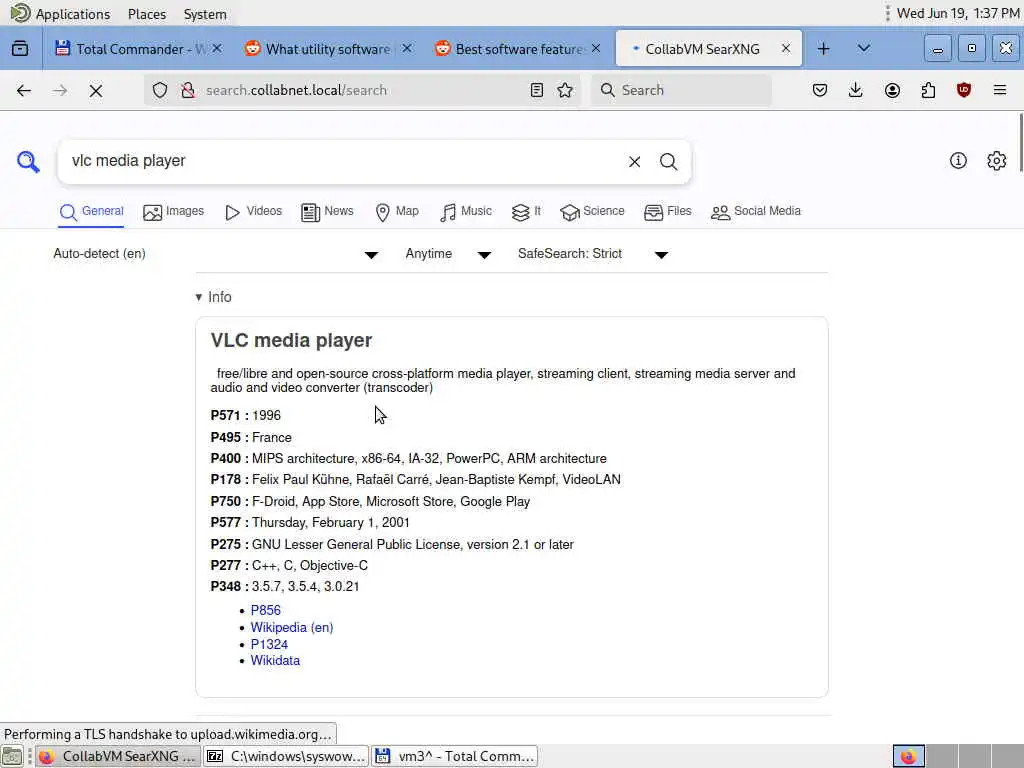List all tabs with the chevron
The width and height of the screenshot is (1024, 768).
pos(863,48)
